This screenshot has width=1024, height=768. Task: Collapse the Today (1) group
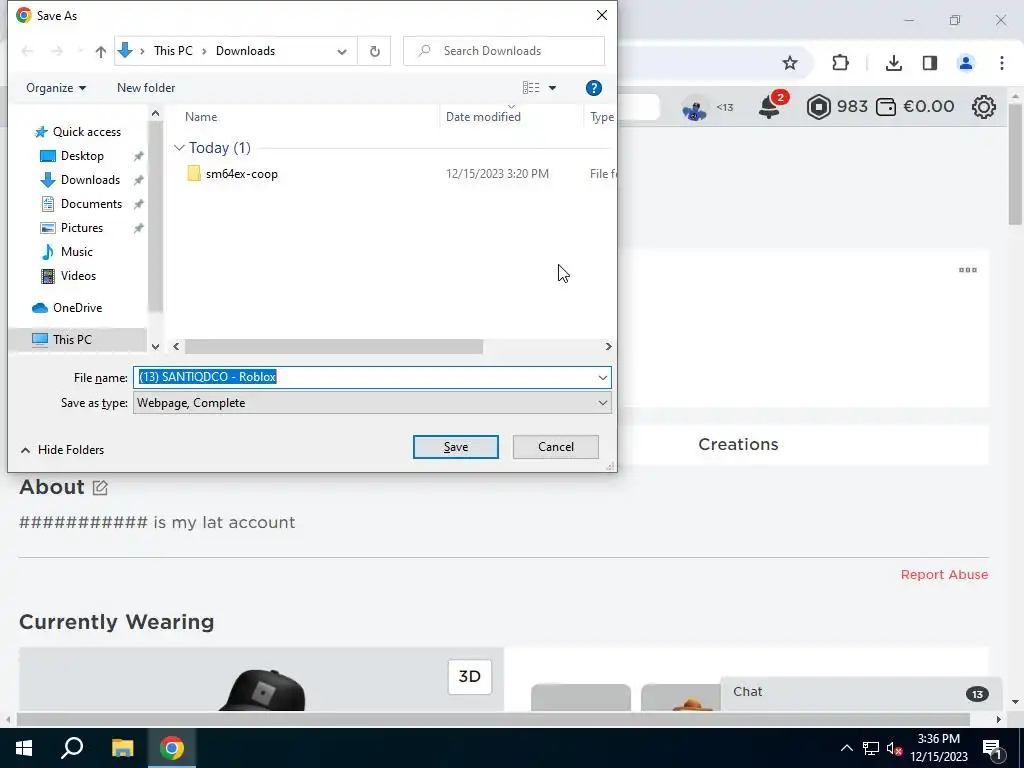[x=179, y=148]
